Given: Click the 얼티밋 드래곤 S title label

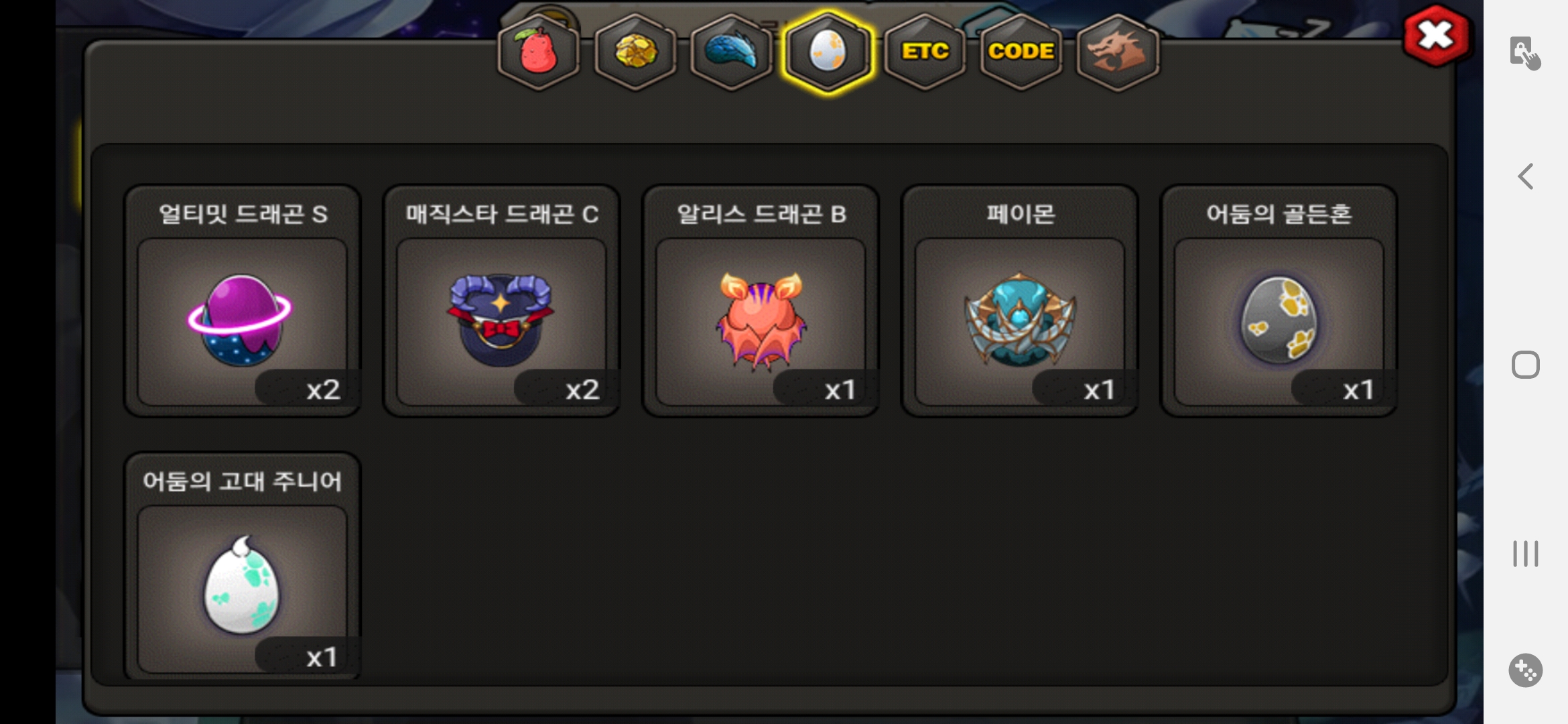Looking at the screenshot, I should pyautogui.click(x=243, y=215).
